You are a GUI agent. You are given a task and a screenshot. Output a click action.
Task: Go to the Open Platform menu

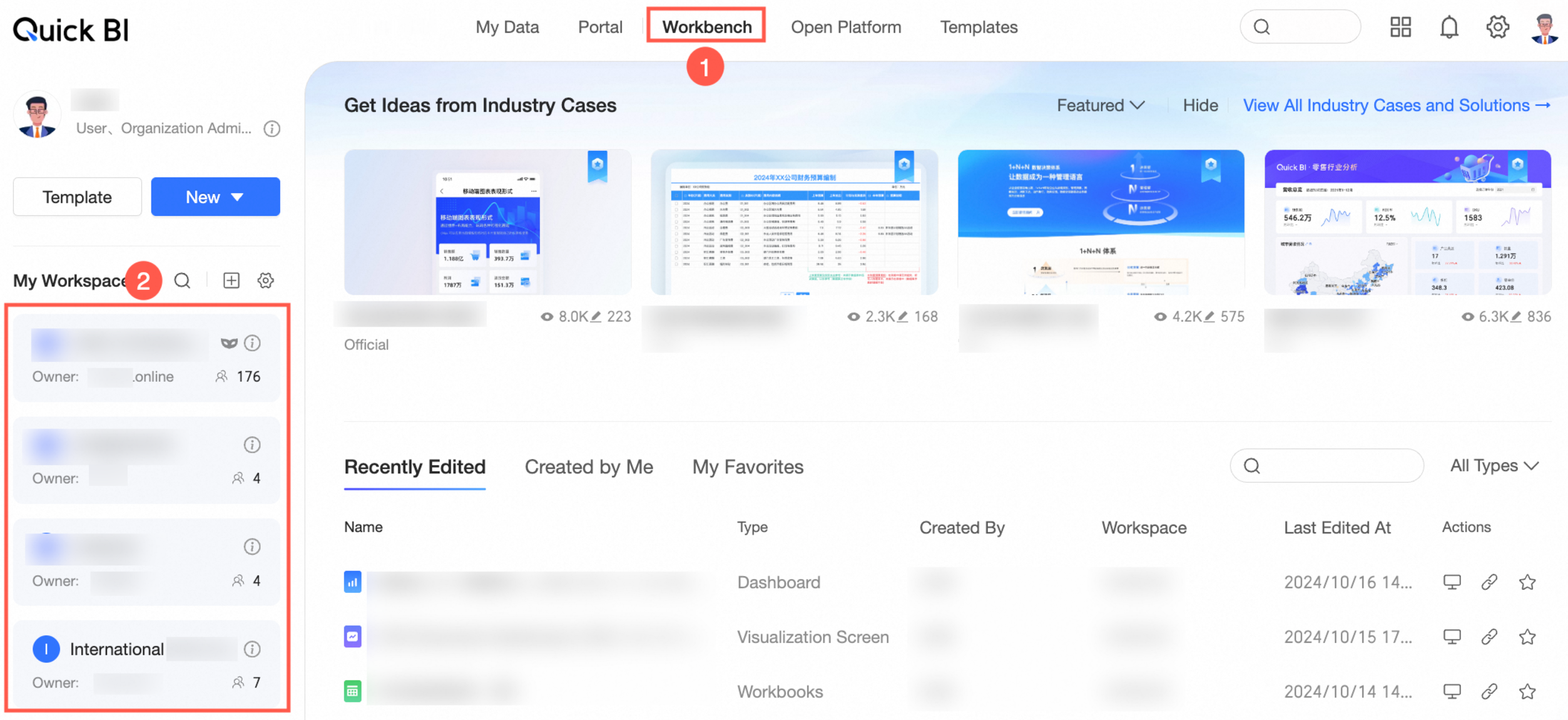[x=845, y=28]
